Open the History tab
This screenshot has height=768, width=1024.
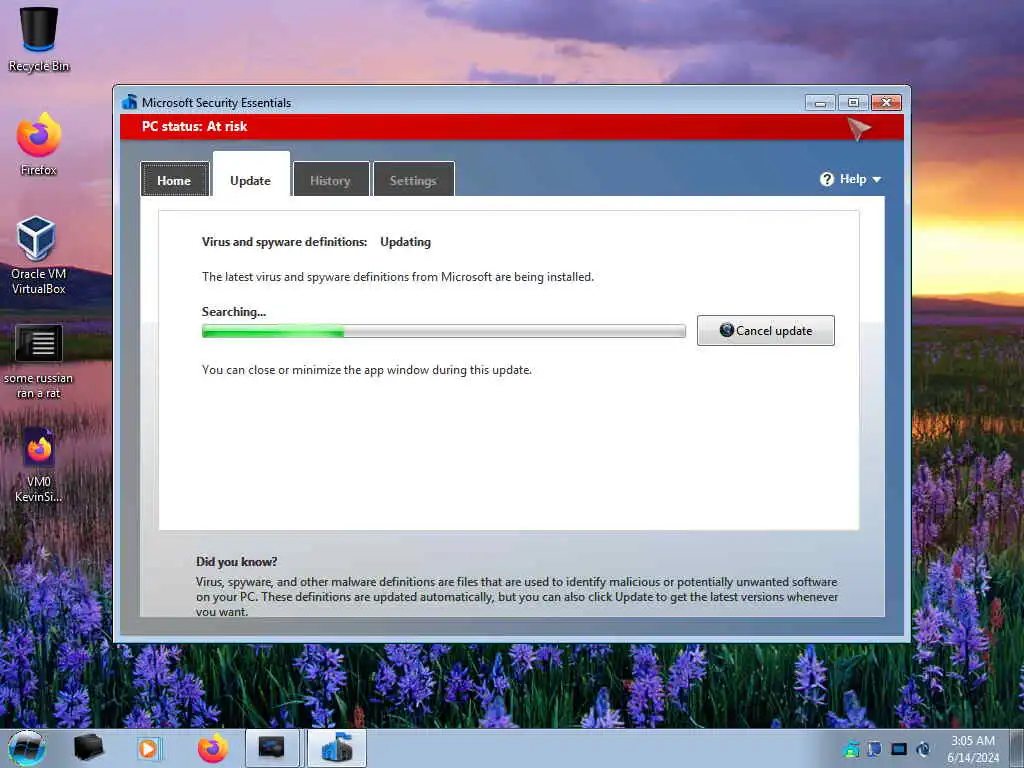(x=330, y=180)
